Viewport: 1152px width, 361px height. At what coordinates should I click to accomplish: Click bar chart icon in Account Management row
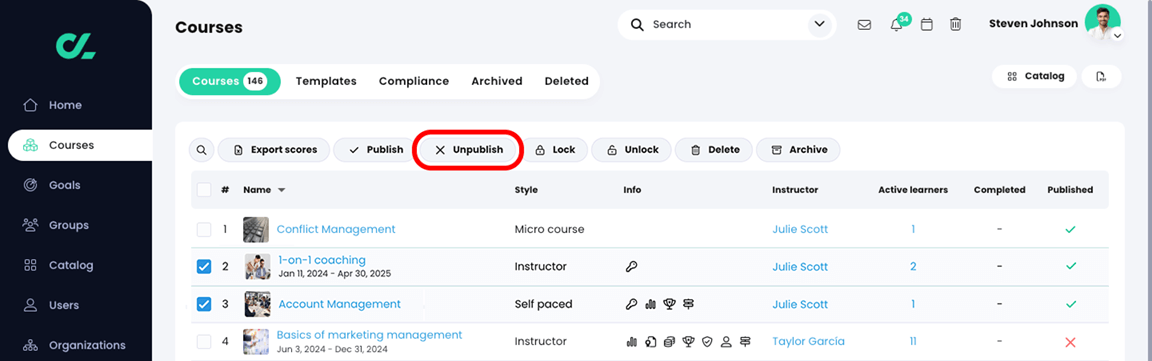click(x=650, y=304)
